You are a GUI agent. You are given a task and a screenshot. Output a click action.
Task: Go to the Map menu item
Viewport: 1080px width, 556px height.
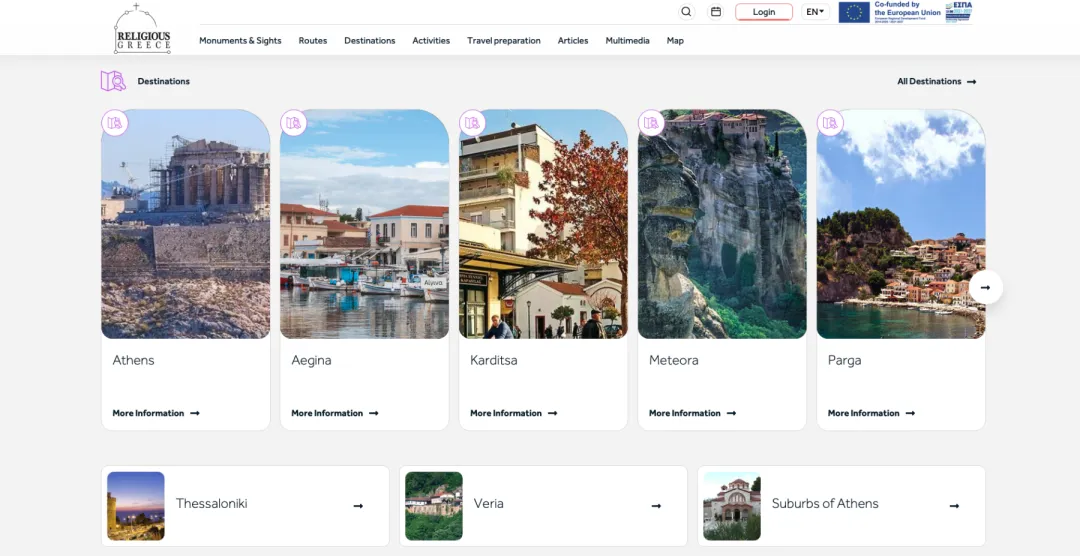tap(675, 41)
